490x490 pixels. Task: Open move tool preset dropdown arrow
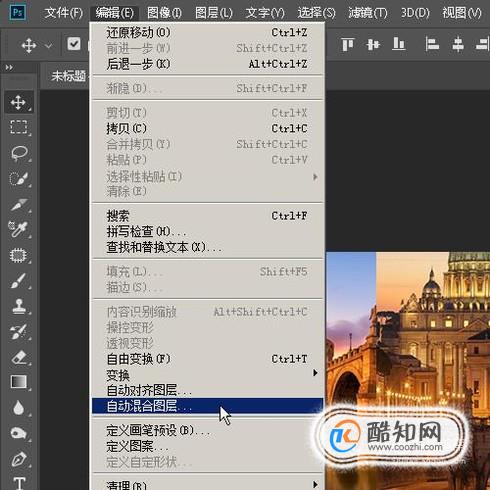[x=49, y=45]
